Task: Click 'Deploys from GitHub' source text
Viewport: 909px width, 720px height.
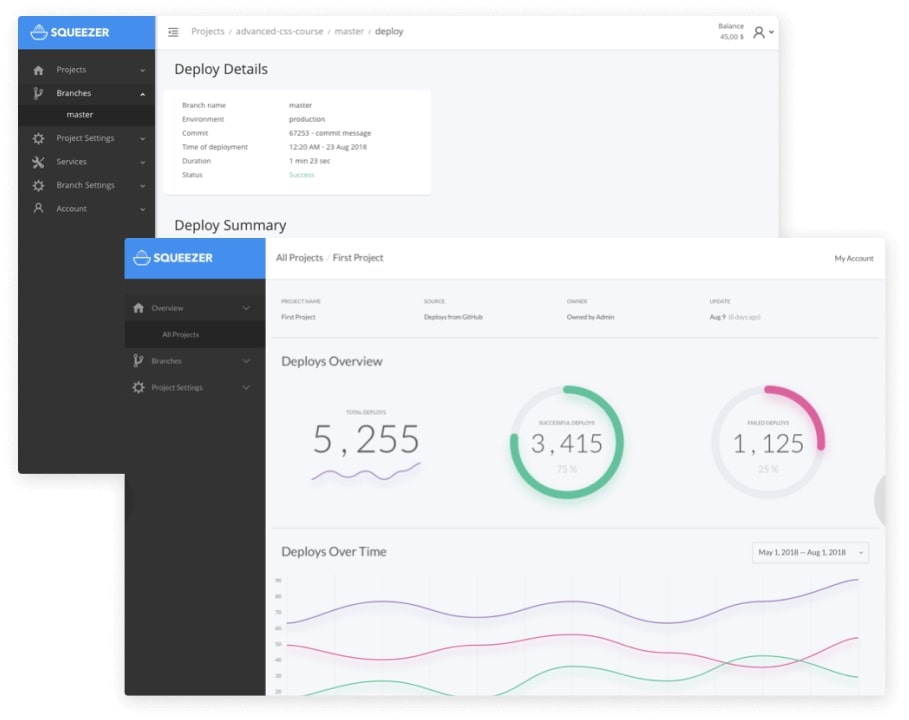Action: click(453, 317)
